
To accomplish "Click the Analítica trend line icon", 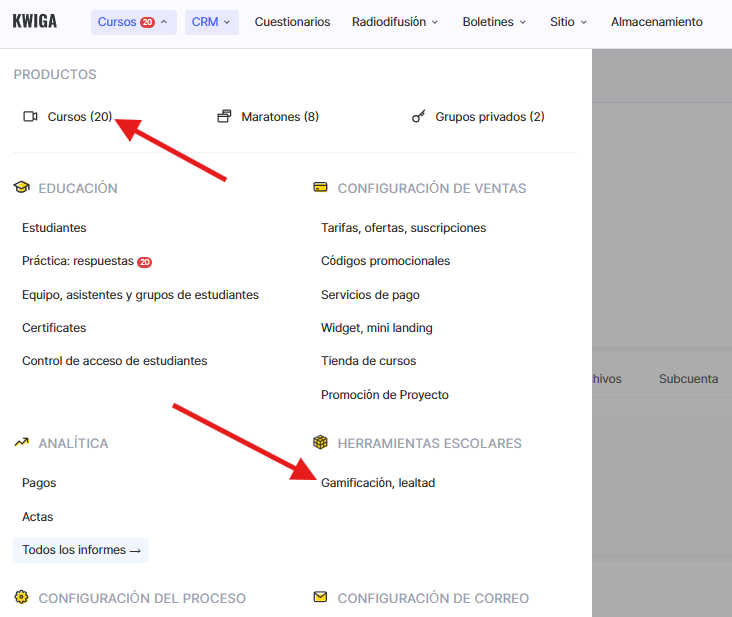I will pyautogui.click(x=21, y=443).
